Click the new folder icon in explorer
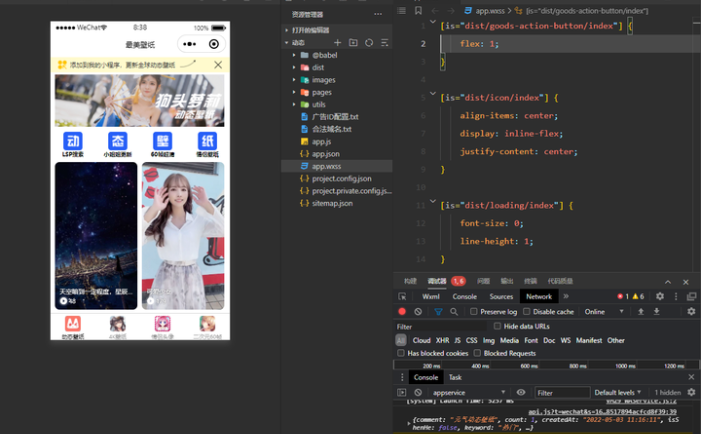 click(x=353, y=43)
